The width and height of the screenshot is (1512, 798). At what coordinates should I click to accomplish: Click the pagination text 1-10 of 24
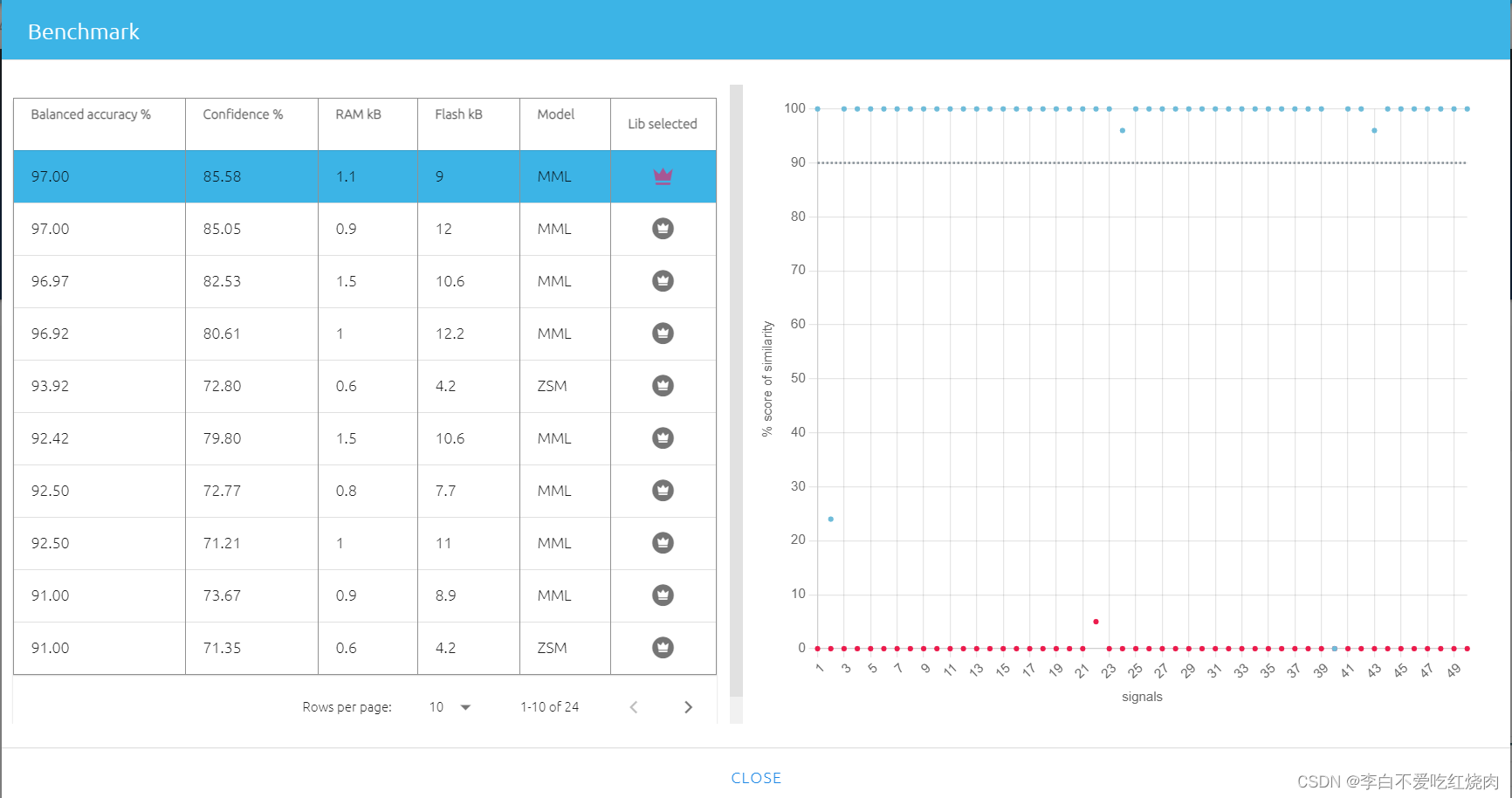click(x=549, y=707)
